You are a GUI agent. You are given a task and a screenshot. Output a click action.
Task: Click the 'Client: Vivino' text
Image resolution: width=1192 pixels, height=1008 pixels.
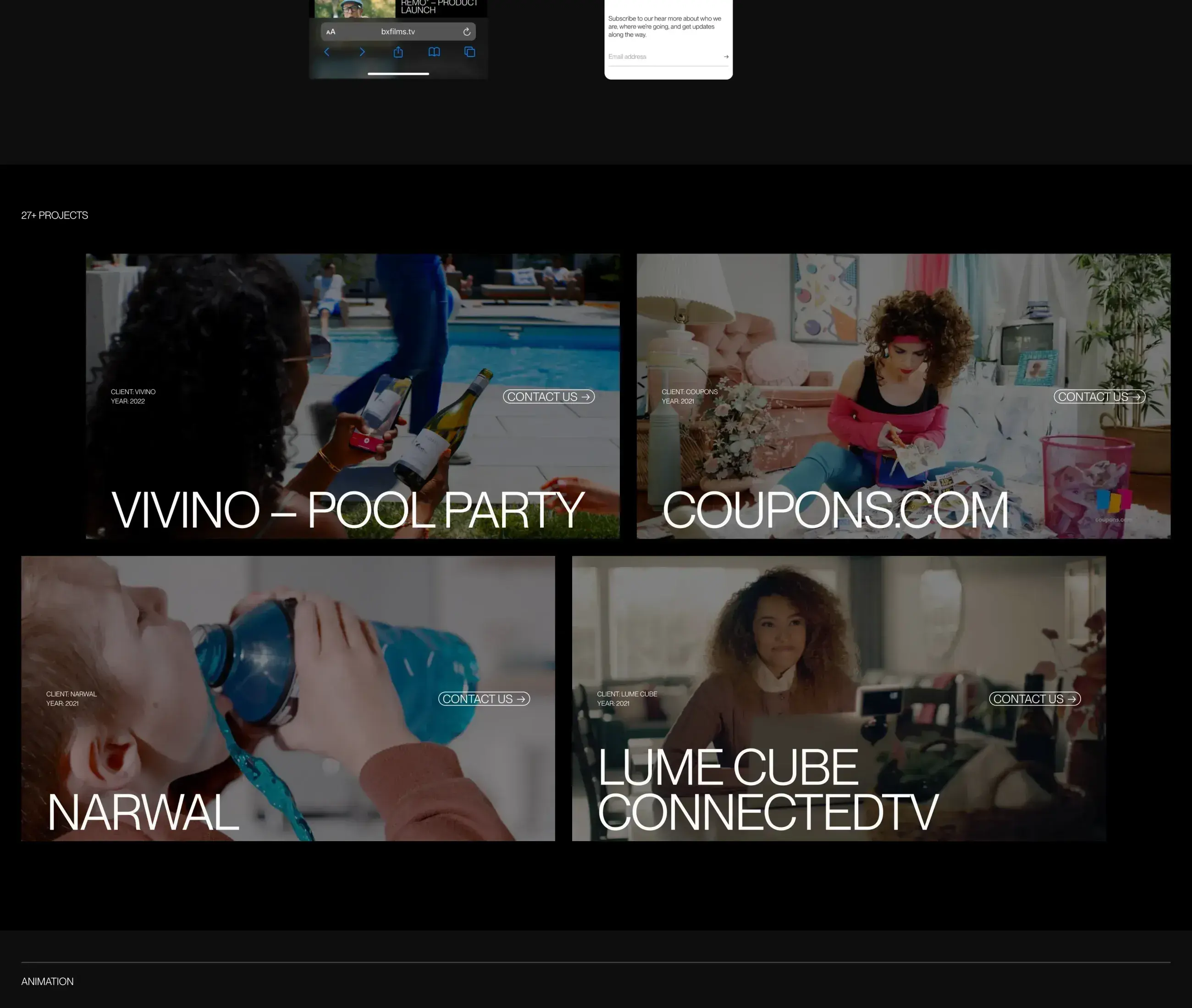(x=133, y=392)
